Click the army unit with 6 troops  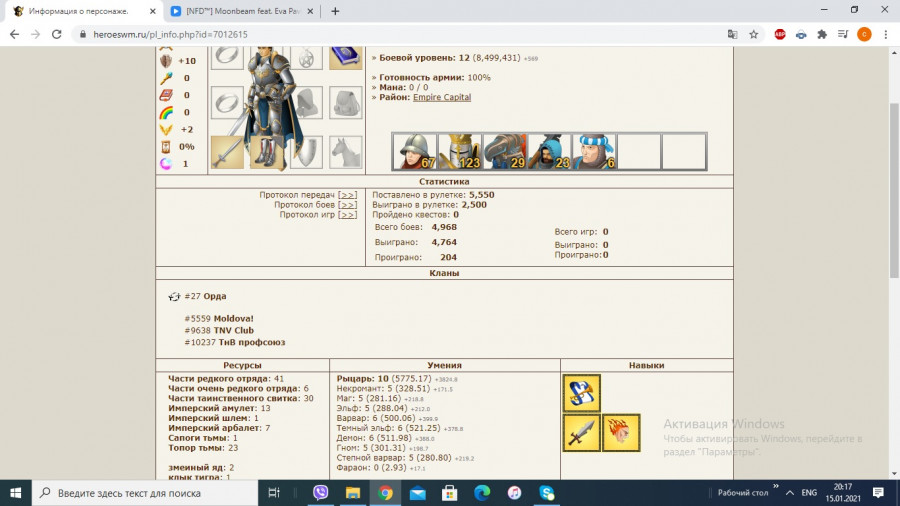coord(594,151)
